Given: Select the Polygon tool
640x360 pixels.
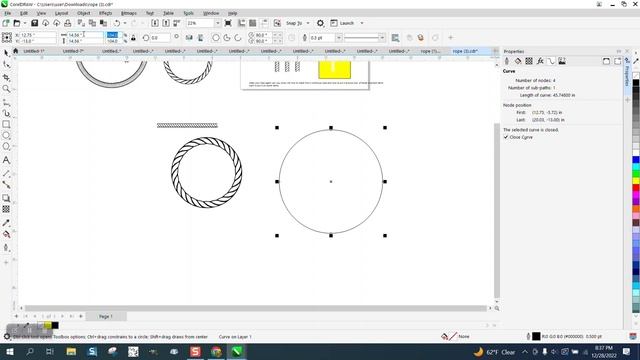Looking at the screenshot, I should click(x=6, y=146).
